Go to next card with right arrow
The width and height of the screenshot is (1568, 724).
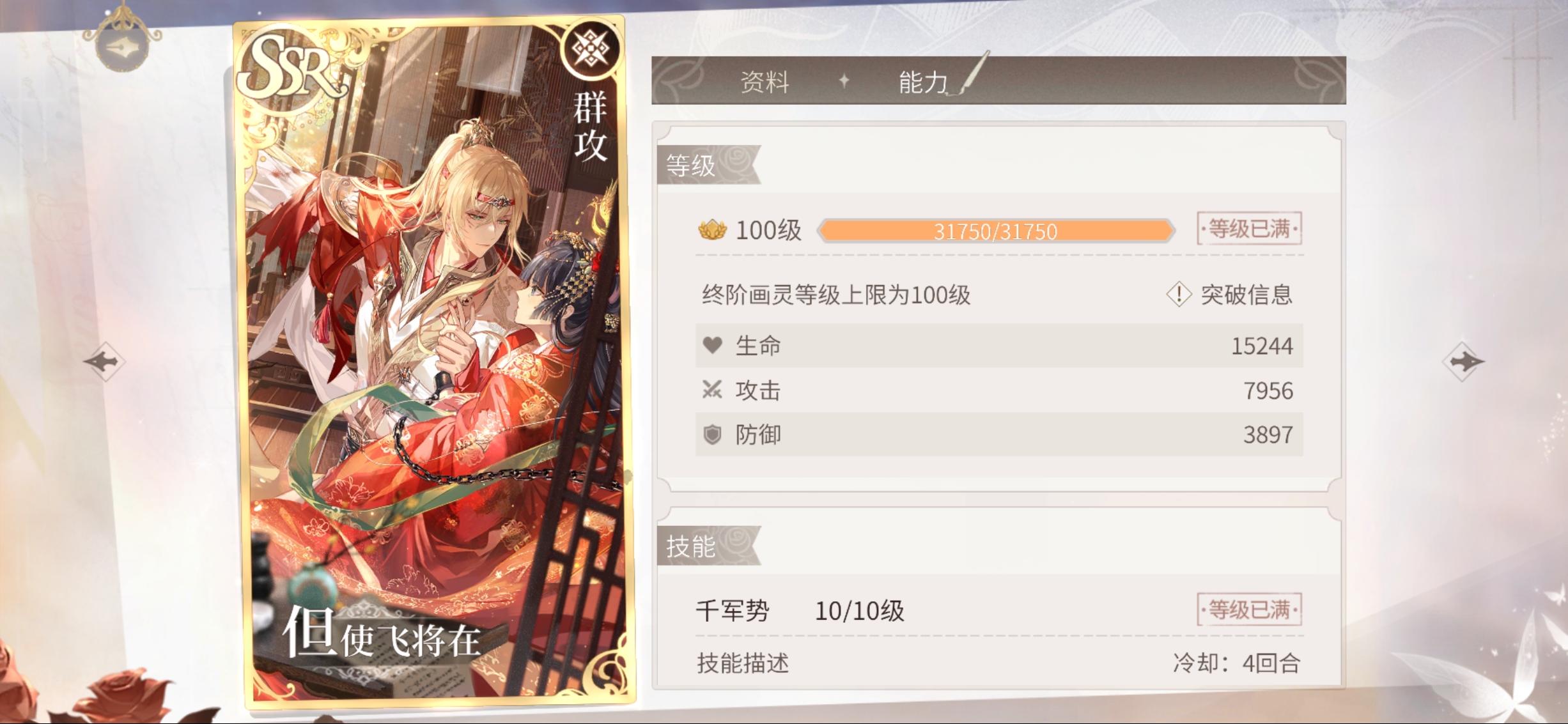(1463, 362)
